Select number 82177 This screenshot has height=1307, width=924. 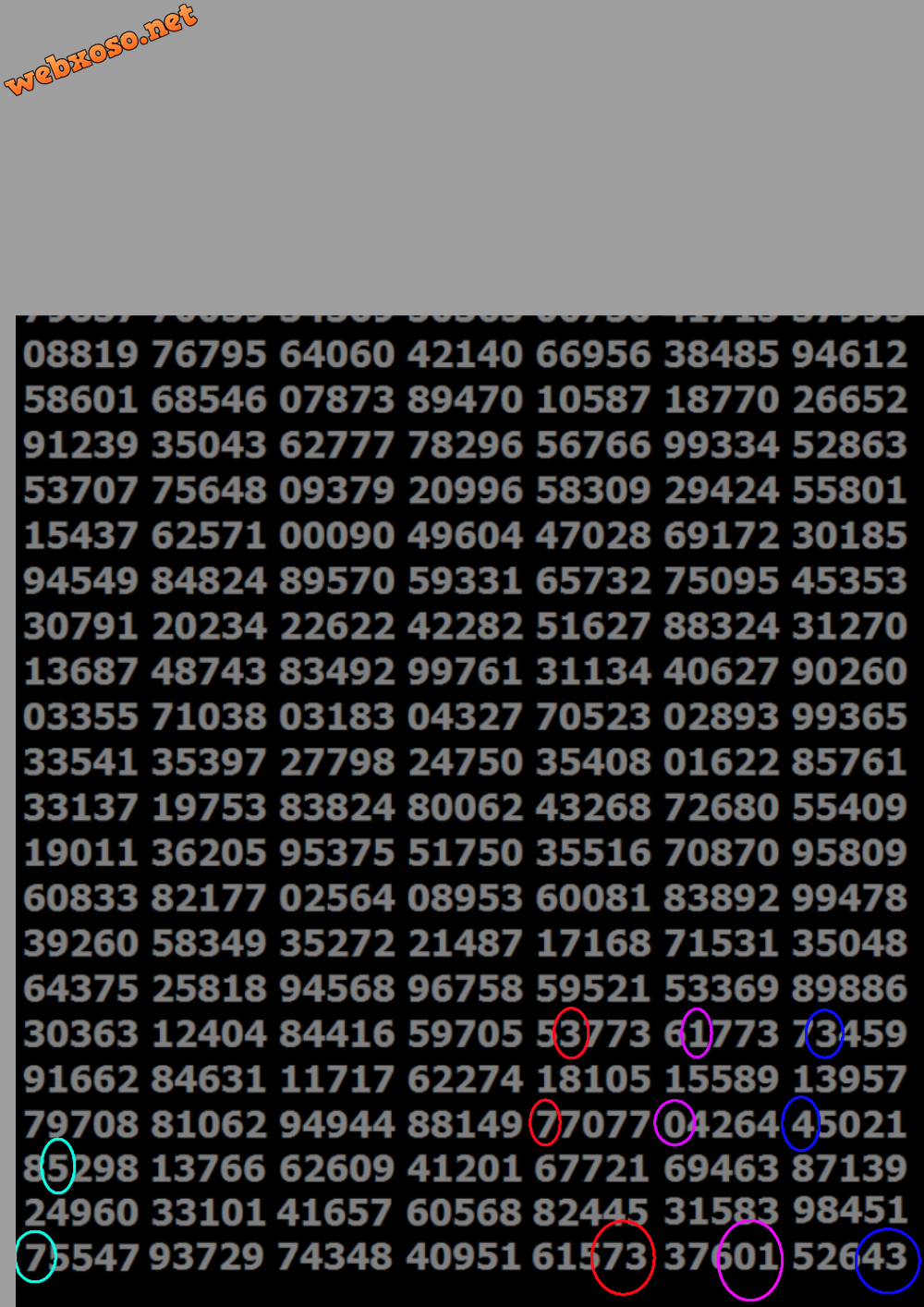coord(209,898)
